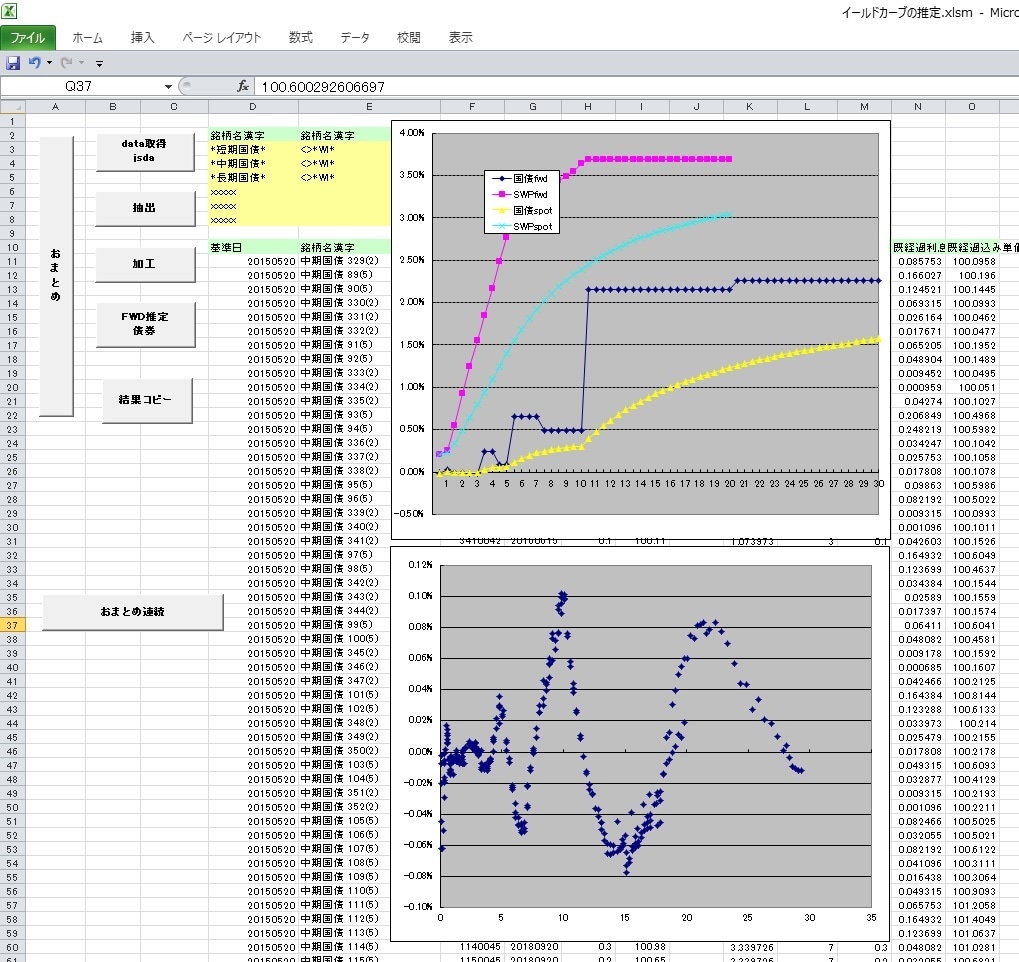Save the workbook with the floppy disk icon
The image size is (1019, 962).
pos(13,63)
